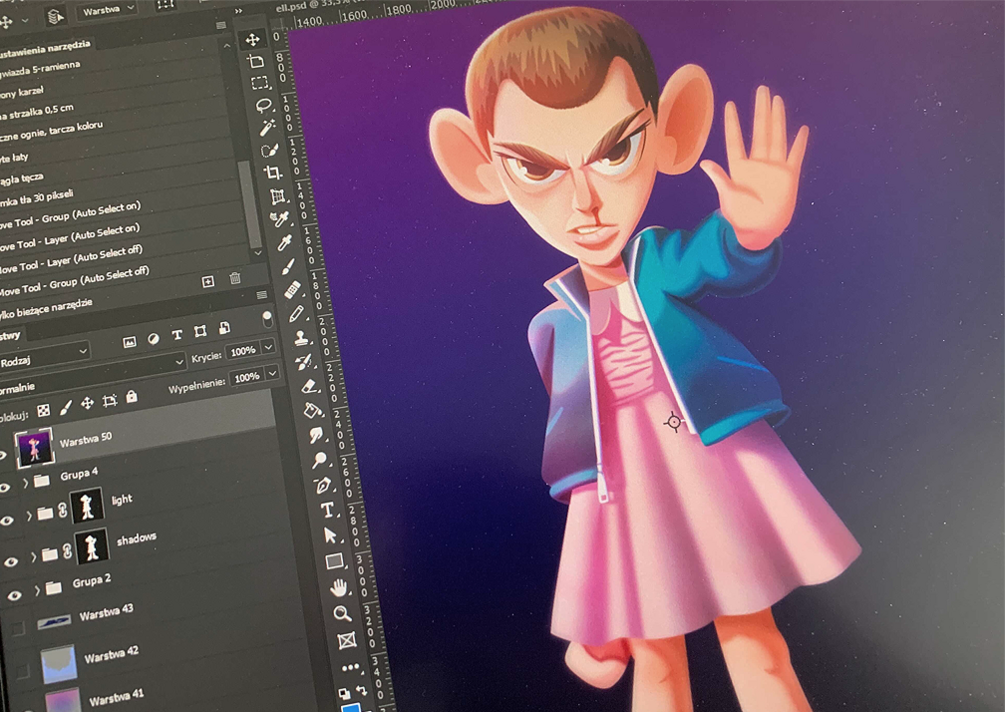Create new tool preset plus icon
Image resolution: width=1005 pixels, height=712 pixels.
point(208,281)
